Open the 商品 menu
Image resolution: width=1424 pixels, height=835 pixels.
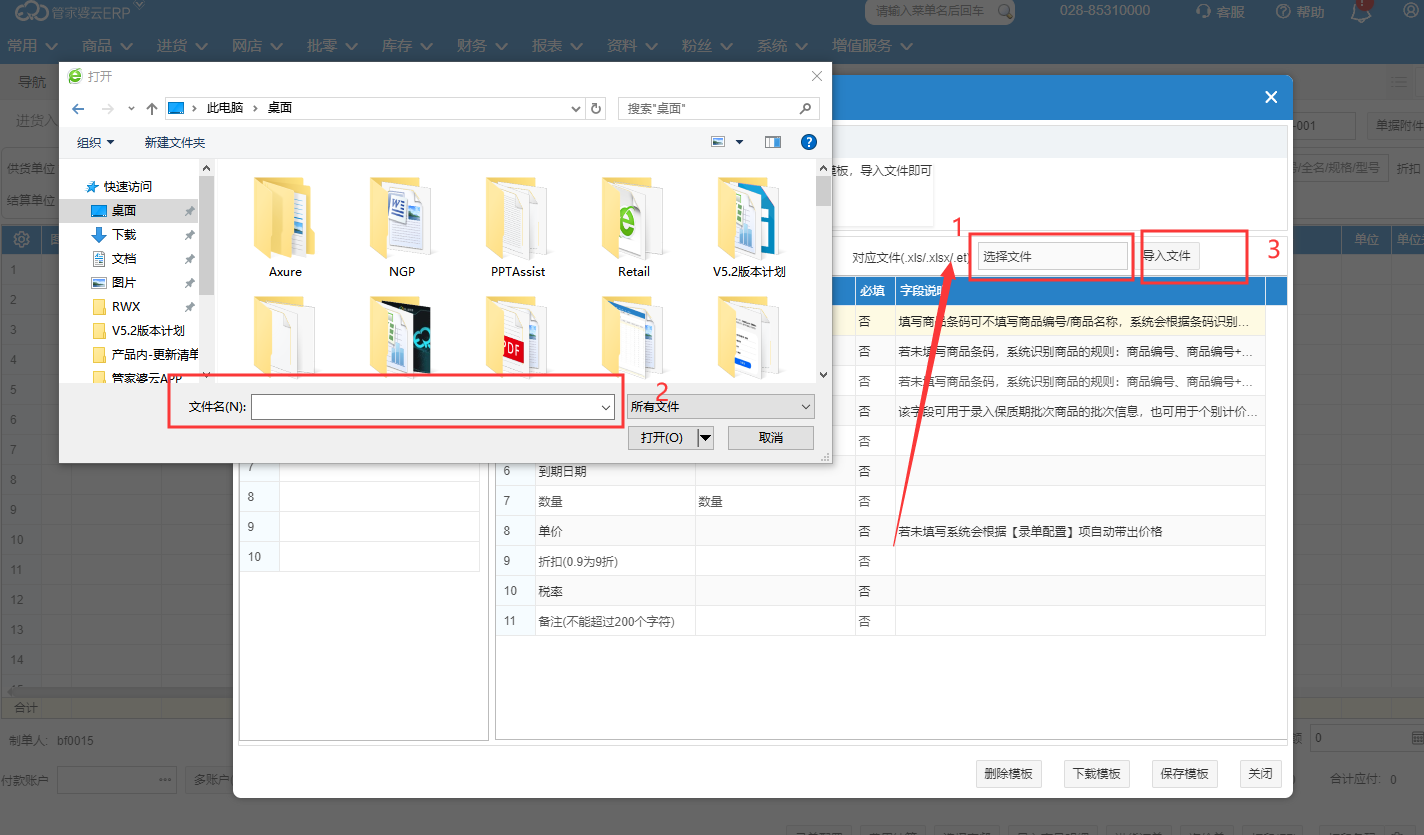(107, 45)
